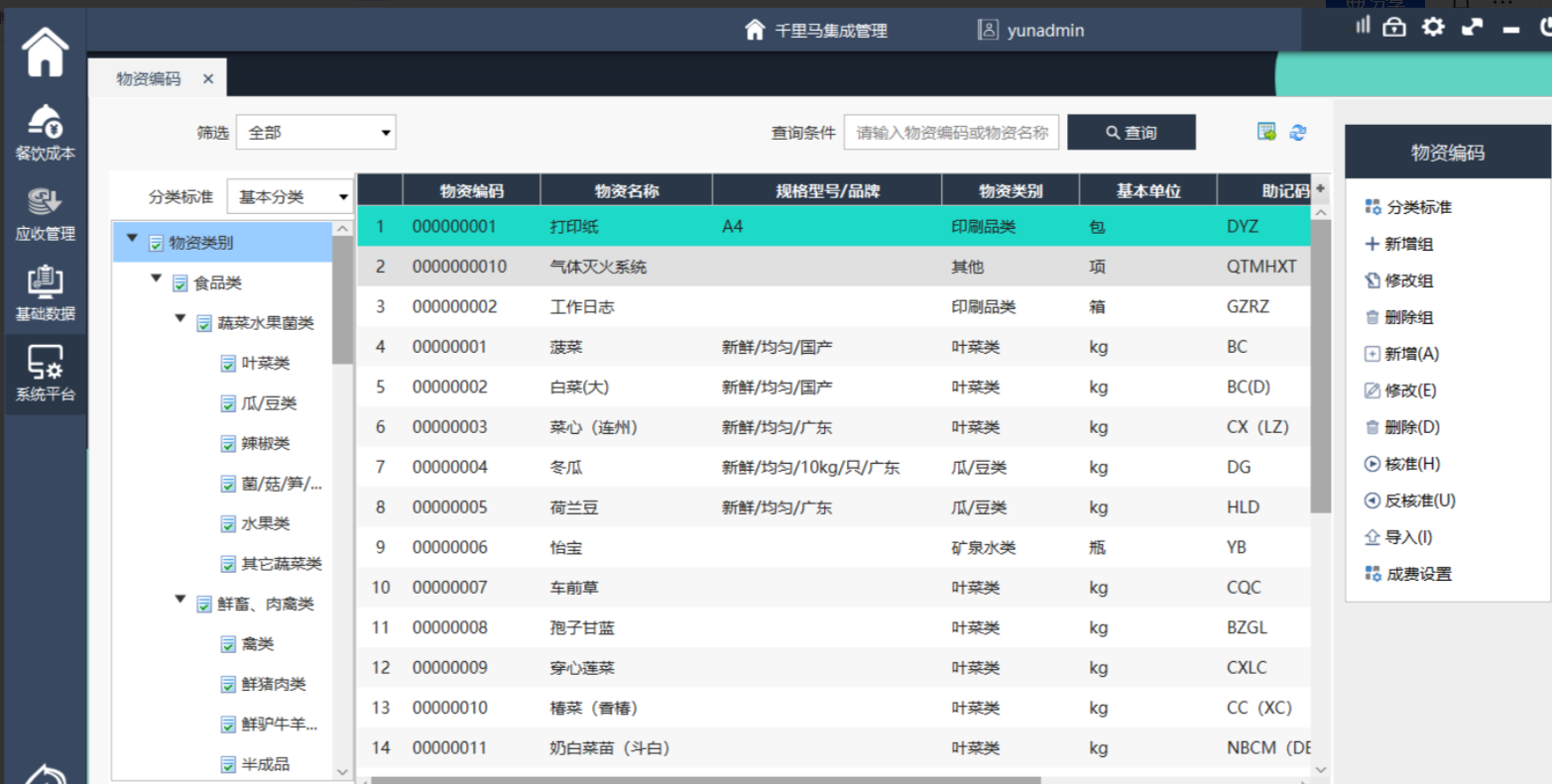Click the 导入(I) action
1552x784 pixels.
1407,537
